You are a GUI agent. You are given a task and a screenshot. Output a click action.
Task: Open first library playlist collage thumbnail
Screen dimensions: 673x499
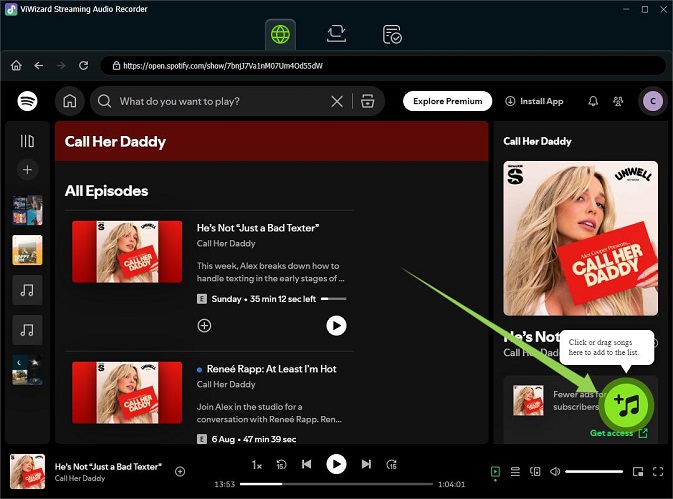[27, 210]
